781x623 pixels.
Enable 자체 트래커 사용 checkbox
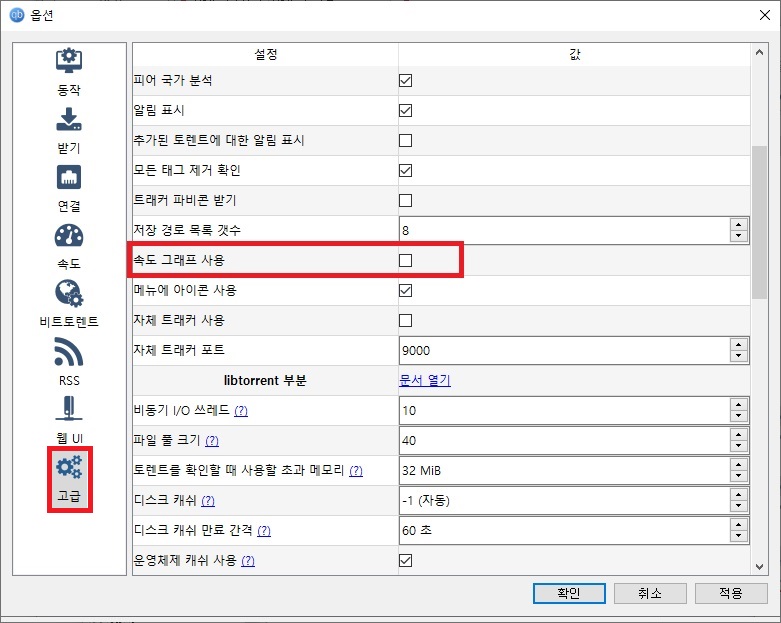[405, 320]
